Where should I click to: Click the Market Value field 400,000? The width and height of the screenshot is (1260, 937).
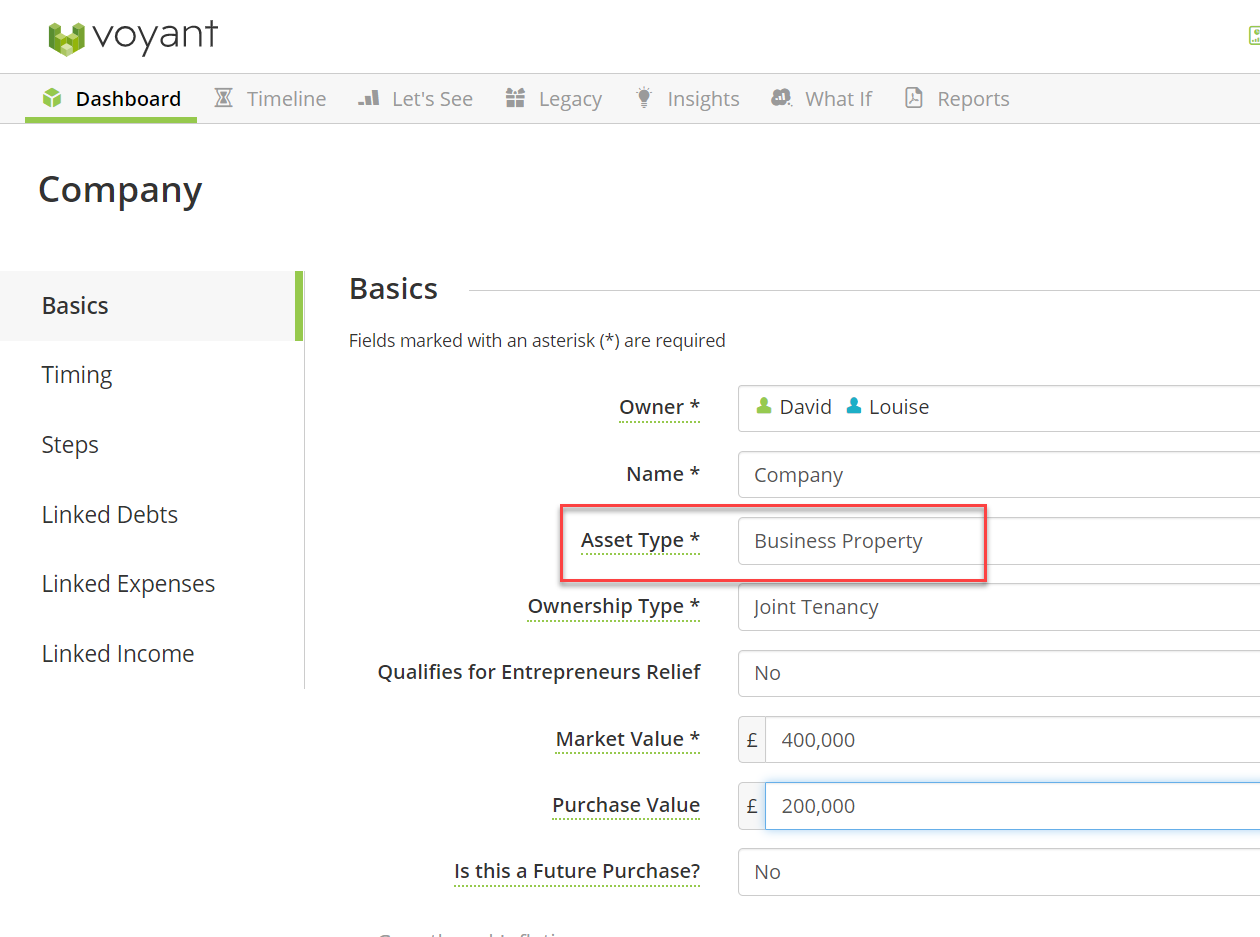point(1012,740)
